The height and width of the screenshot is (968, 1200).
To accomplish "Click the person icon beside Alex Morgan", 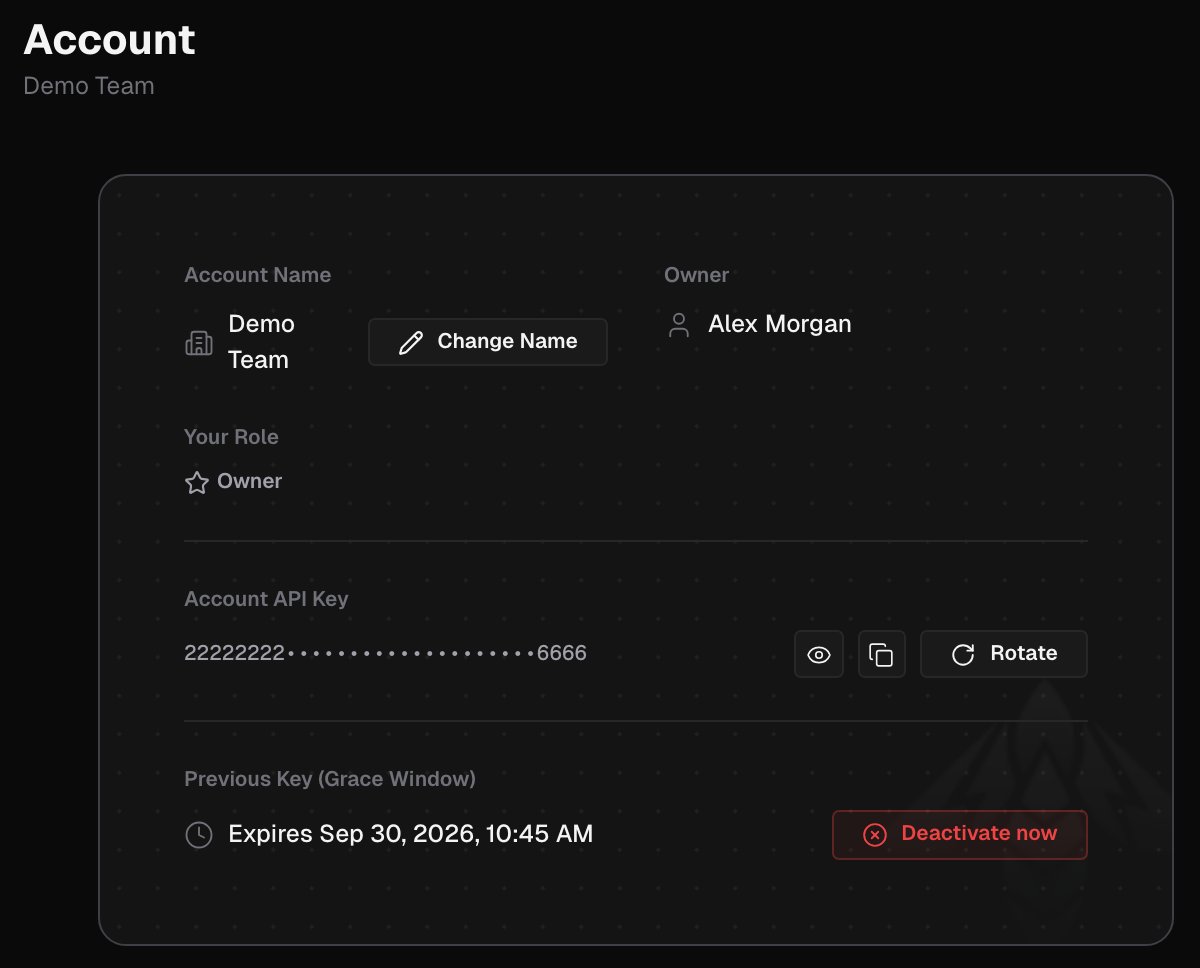I will (679, 325).
